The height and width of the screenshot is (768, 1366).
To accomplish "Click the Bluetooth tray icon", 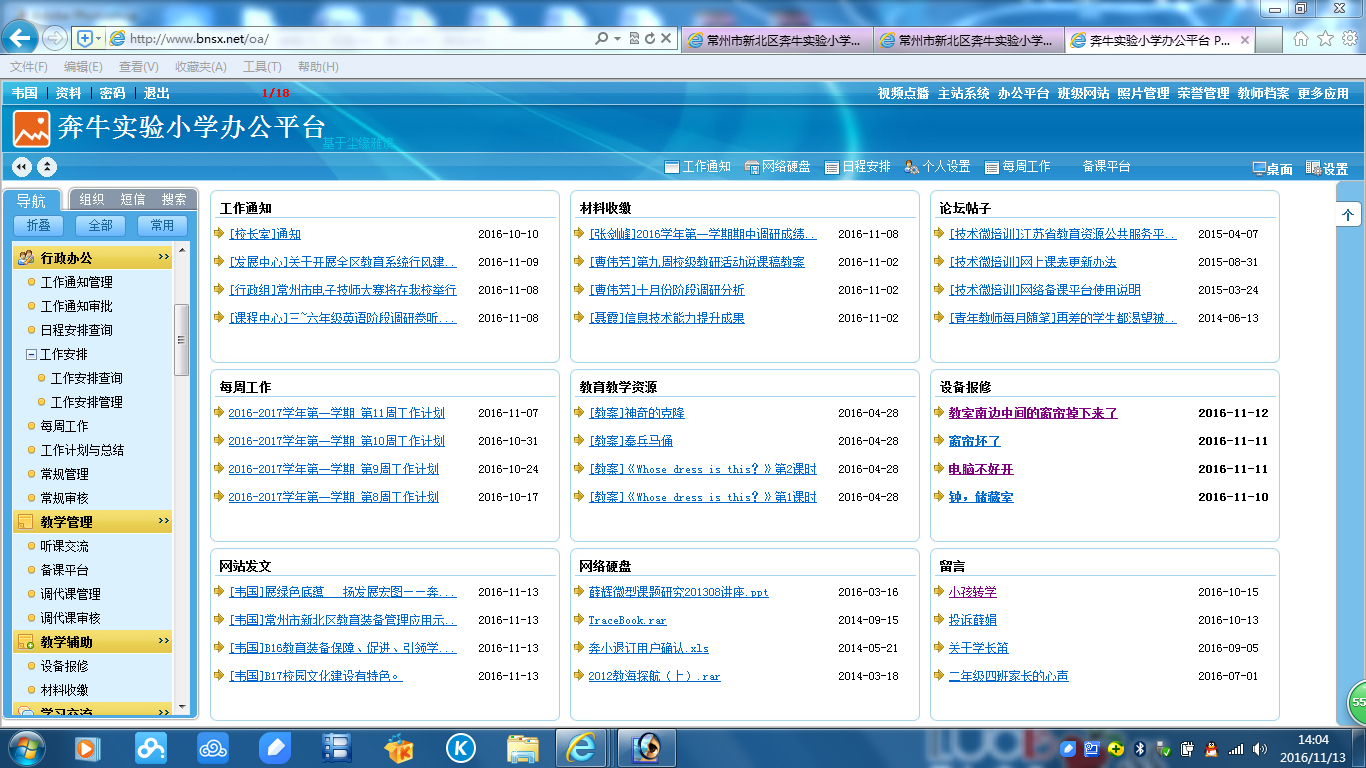I will 1139,748.
